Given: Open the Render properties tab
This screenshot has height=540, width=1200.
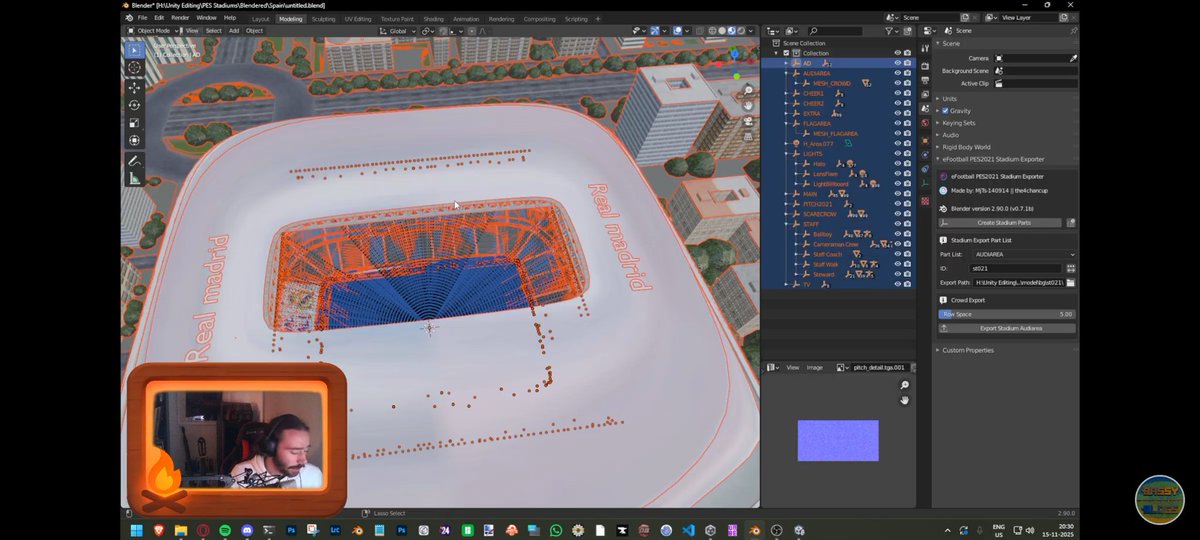Looking at the screenshot, I should pyautogui.click(x=925, y=66).
